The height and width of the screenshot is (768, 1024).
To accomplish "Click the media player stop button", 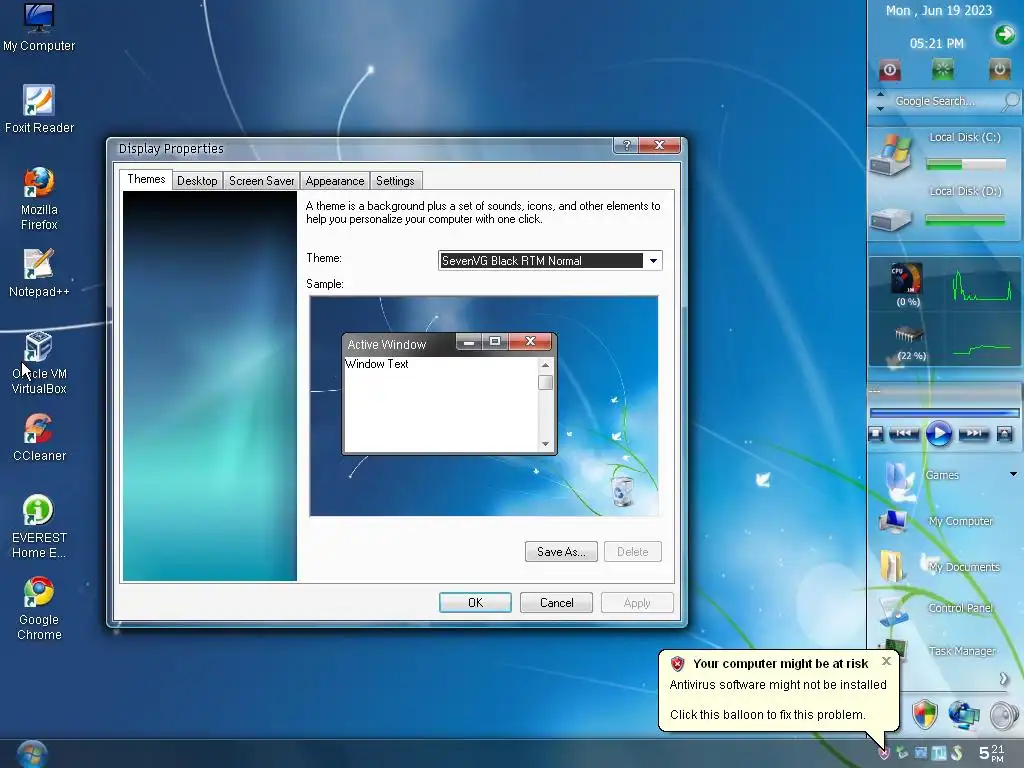I will (876, 434).
